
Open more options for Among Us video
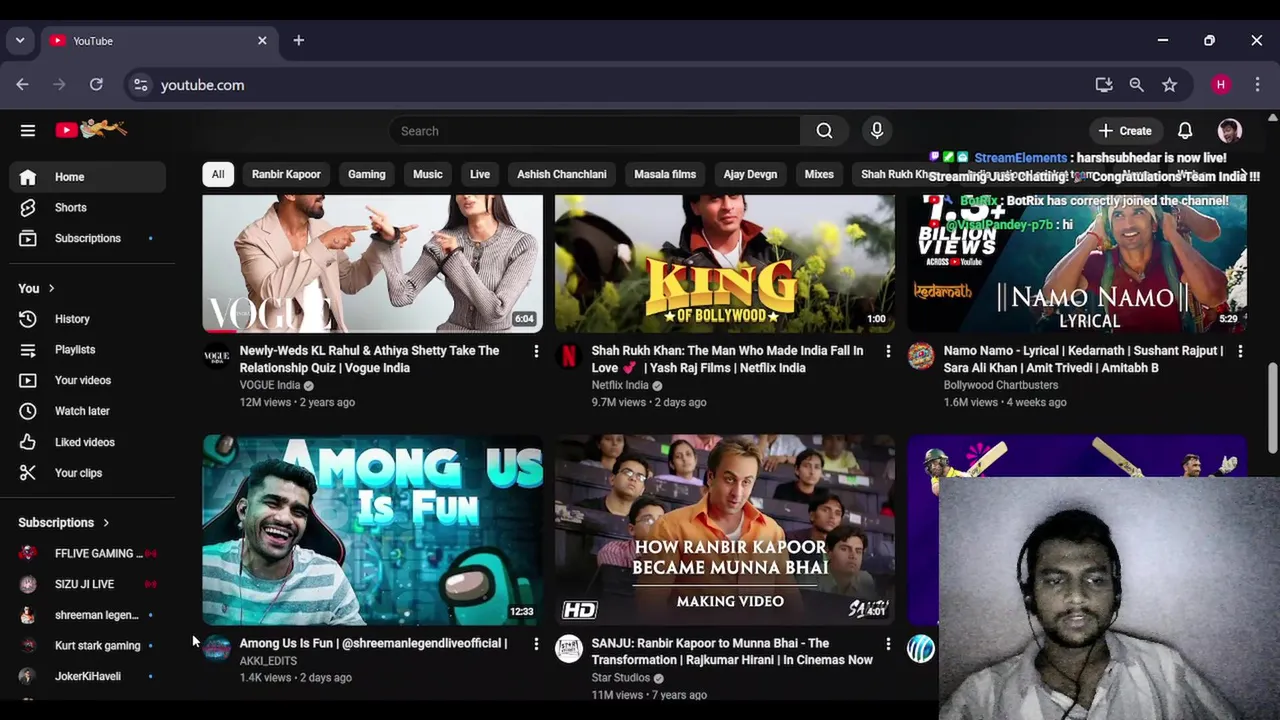(536, 644)
